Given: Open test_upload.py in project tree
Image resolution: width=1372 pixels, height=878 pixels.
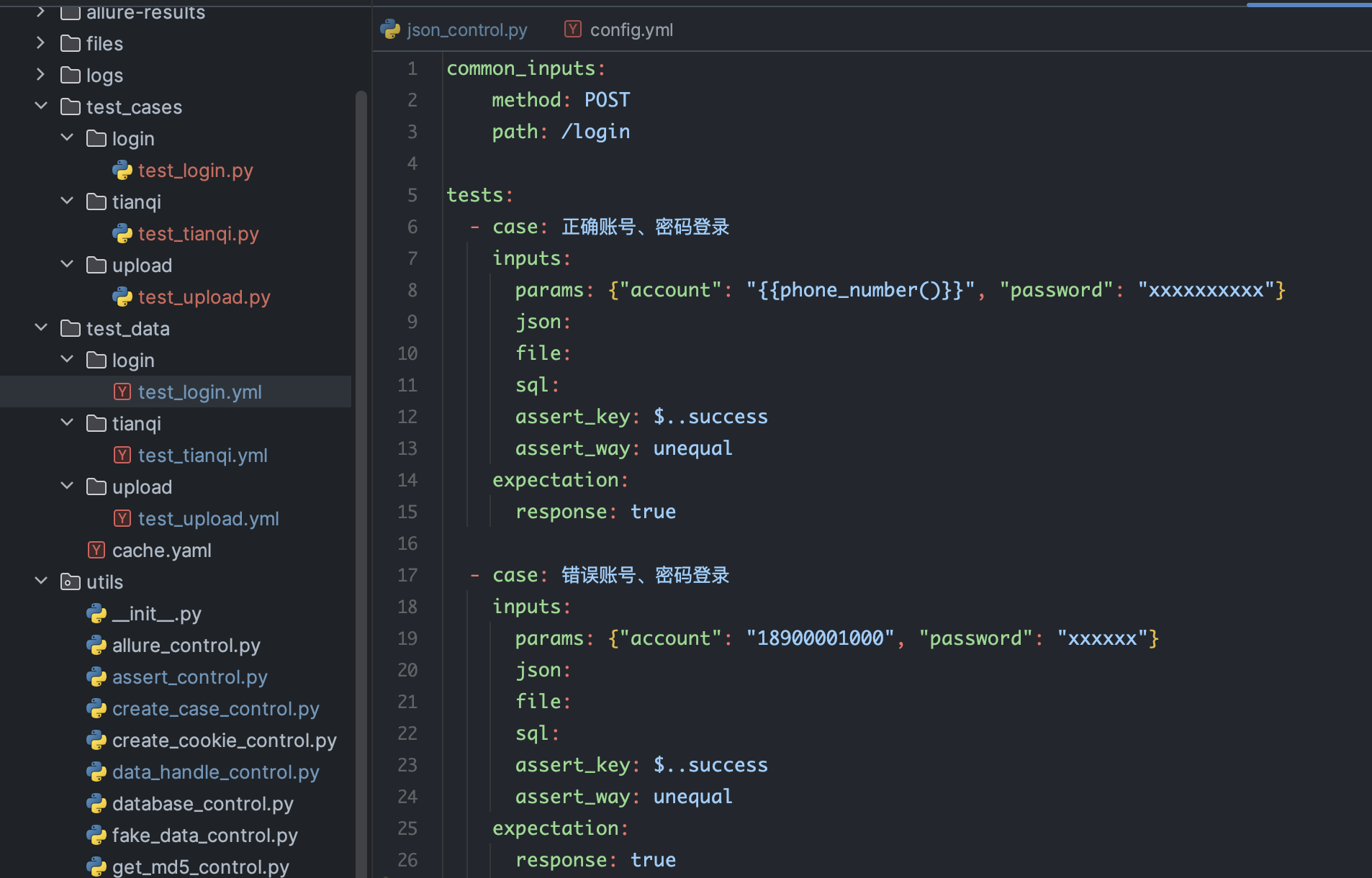Looking at the screenshot, I should [x=204, y=297].
